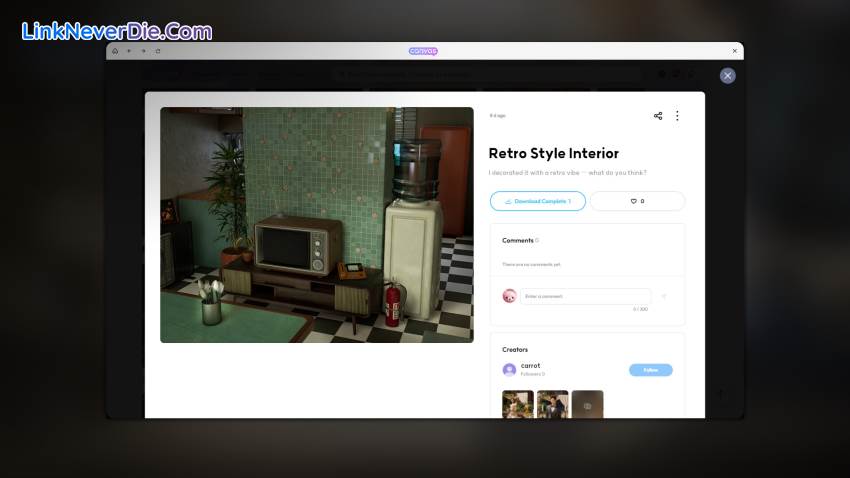This screenshot has width=850, height=478.
Task: Click the Retro Style Interior preview image
Action: (316, 225)
